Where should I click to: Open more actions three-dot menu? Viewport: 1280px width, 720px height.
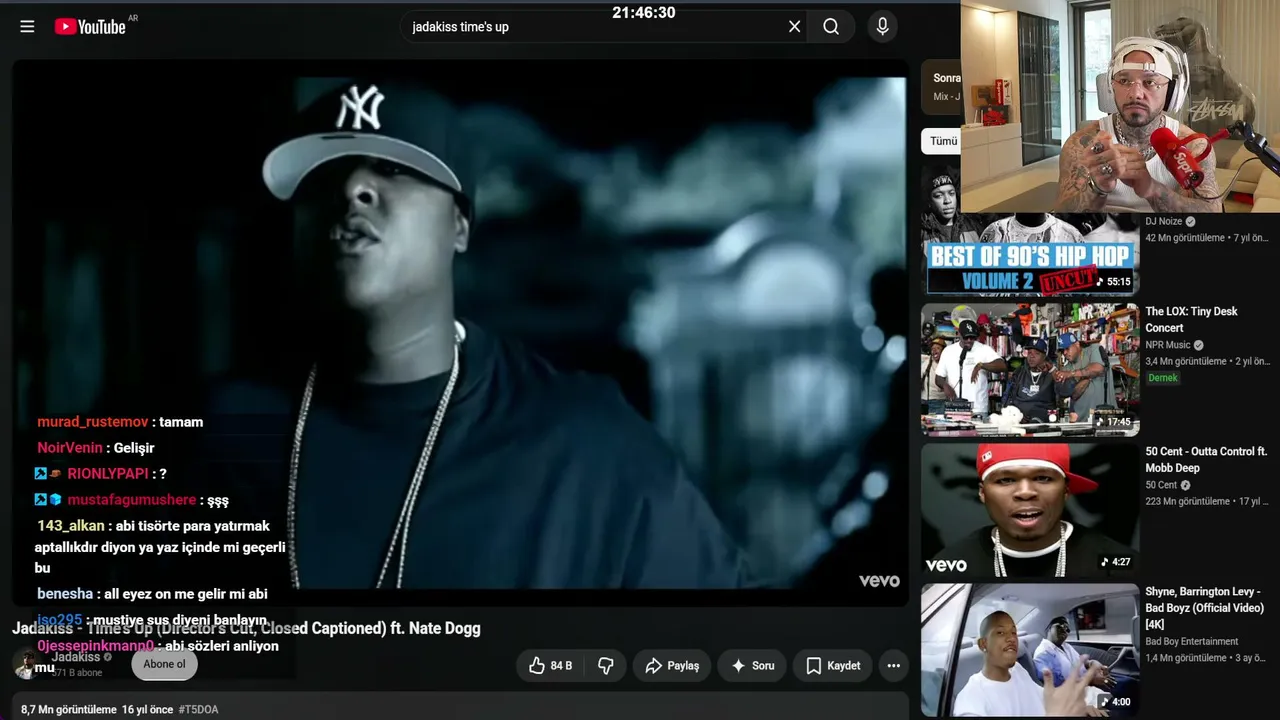(x=894, y=665)
